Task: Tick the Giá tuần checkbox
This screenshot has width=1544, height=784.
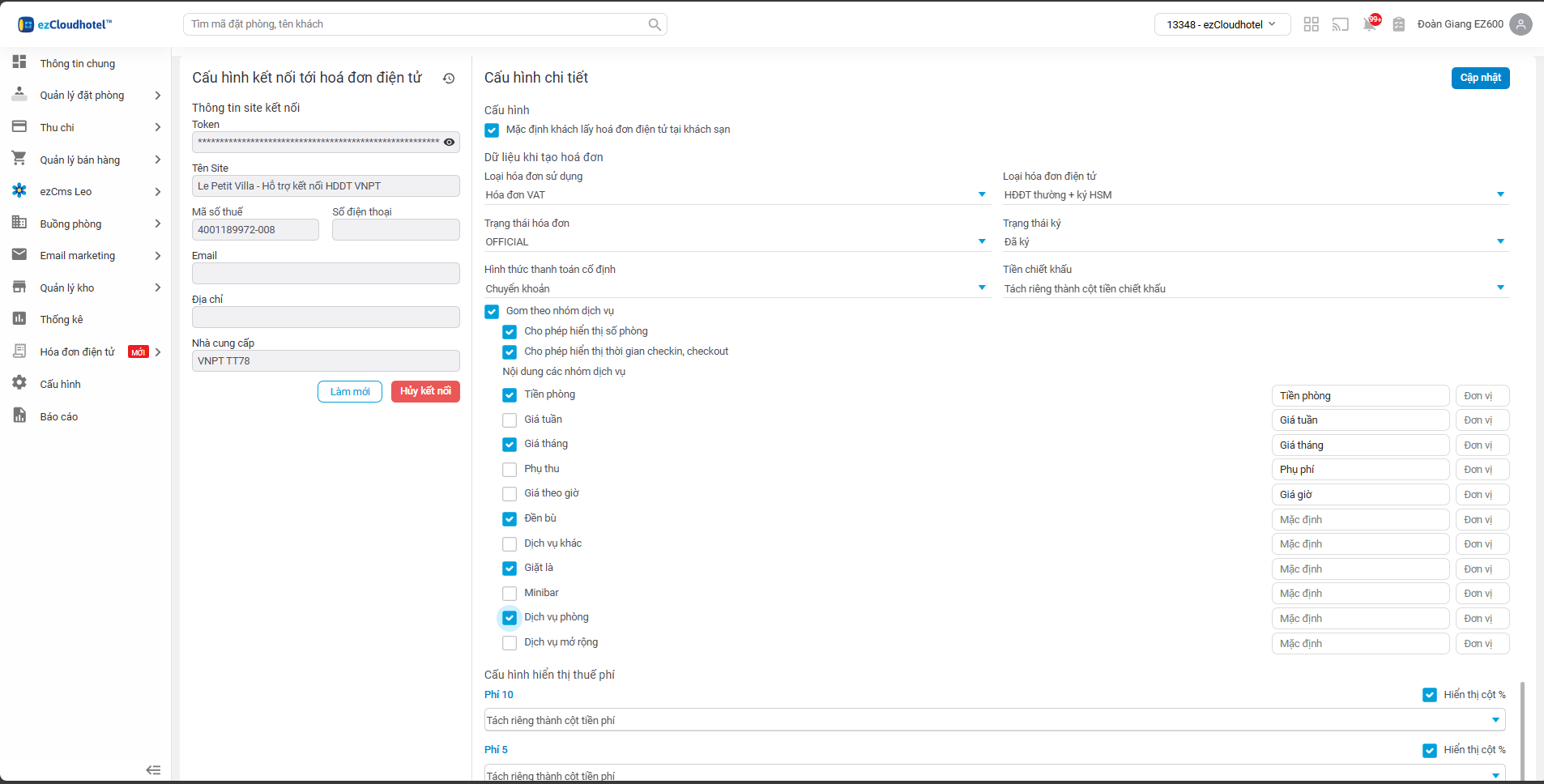Action: (510, 420)
